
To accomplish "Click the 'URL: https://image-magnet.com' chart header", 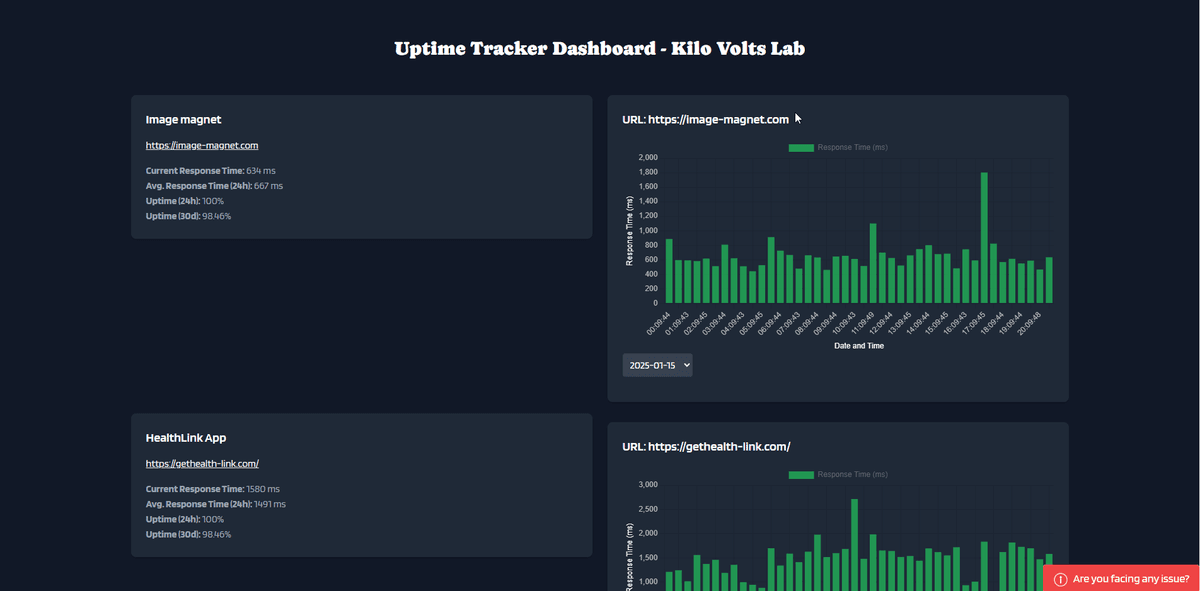I will tap(705, 119).
